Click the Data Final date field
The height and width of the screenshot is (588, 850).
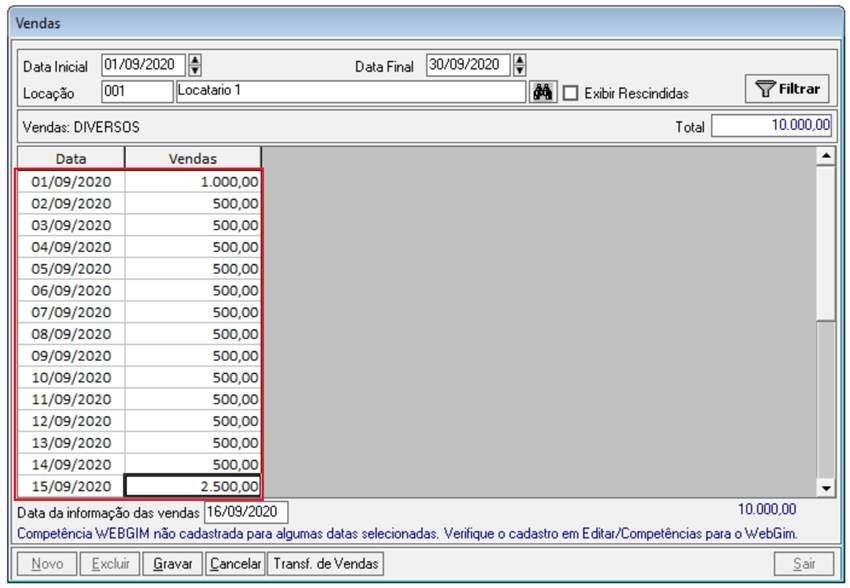click(468, 65)
